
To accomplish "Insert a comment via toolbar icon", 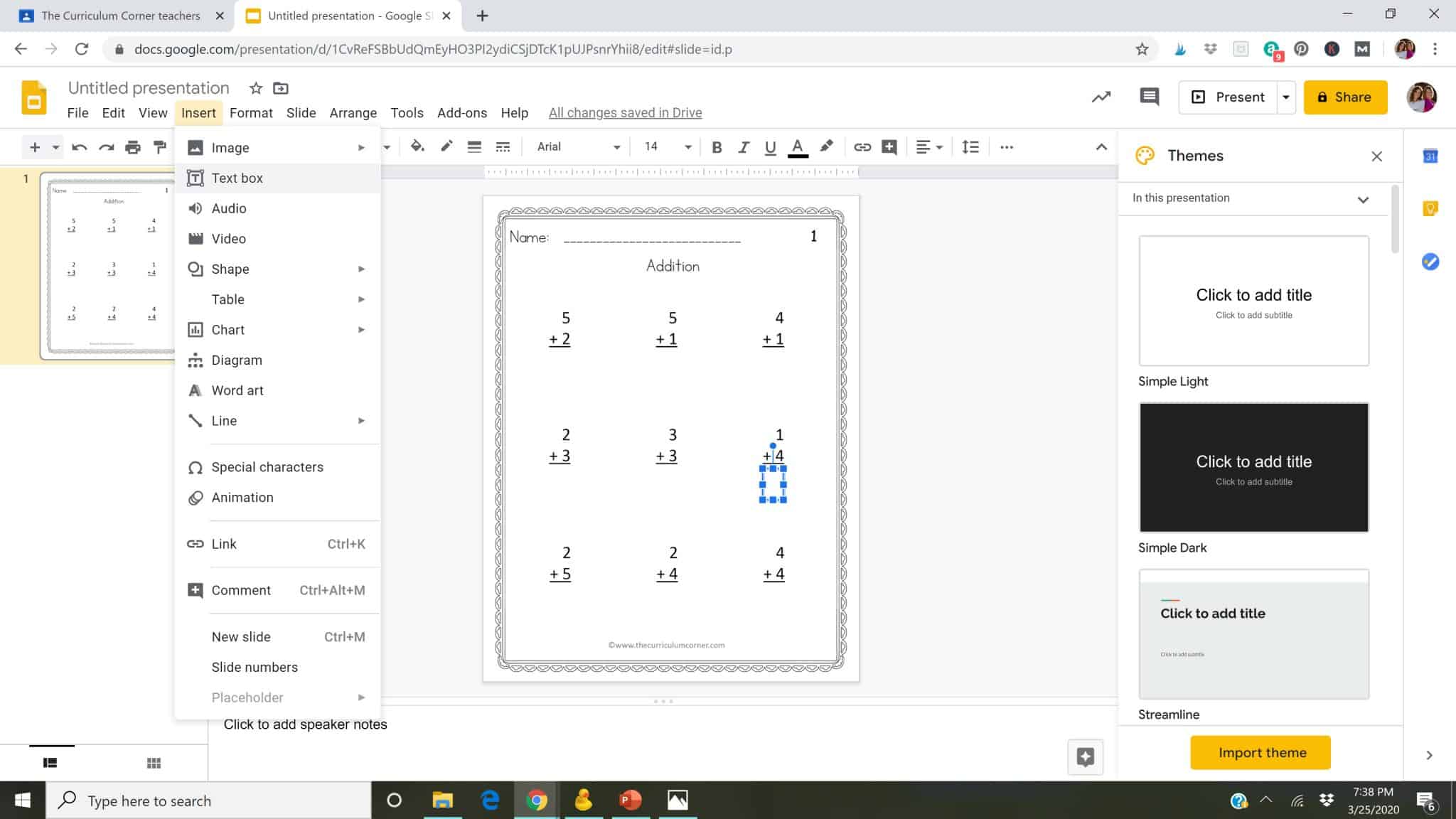I will (x=889, y=147).
